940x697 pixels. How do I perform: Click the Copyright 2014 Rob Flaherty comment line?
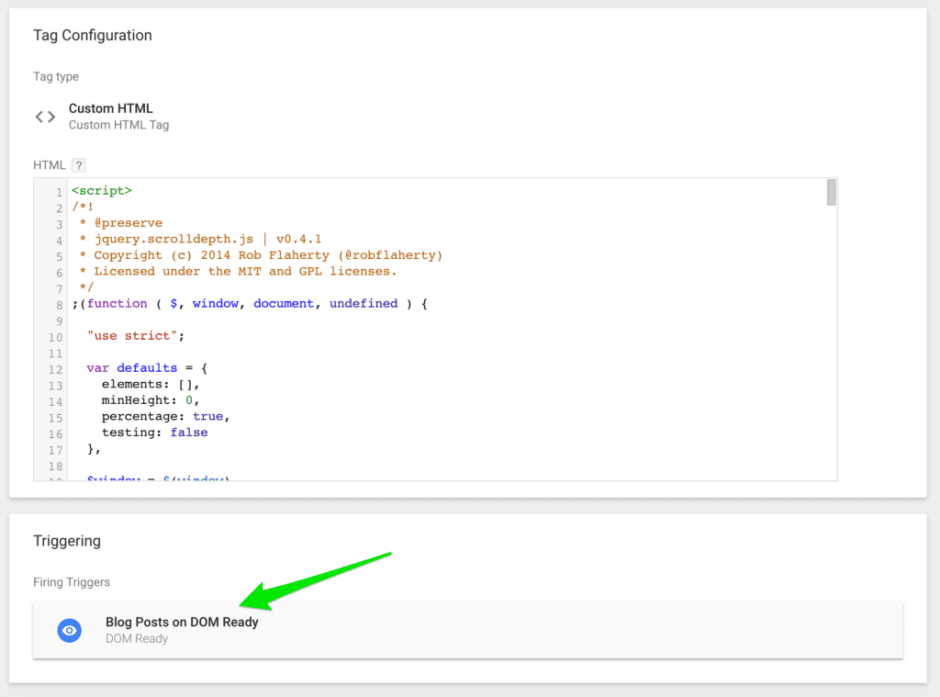pos(267,256)
